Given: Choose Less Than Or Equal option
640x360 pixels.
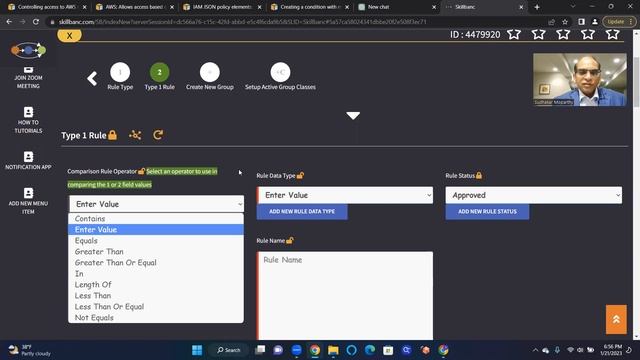Looking at the screenshot, I should point(156,307).
